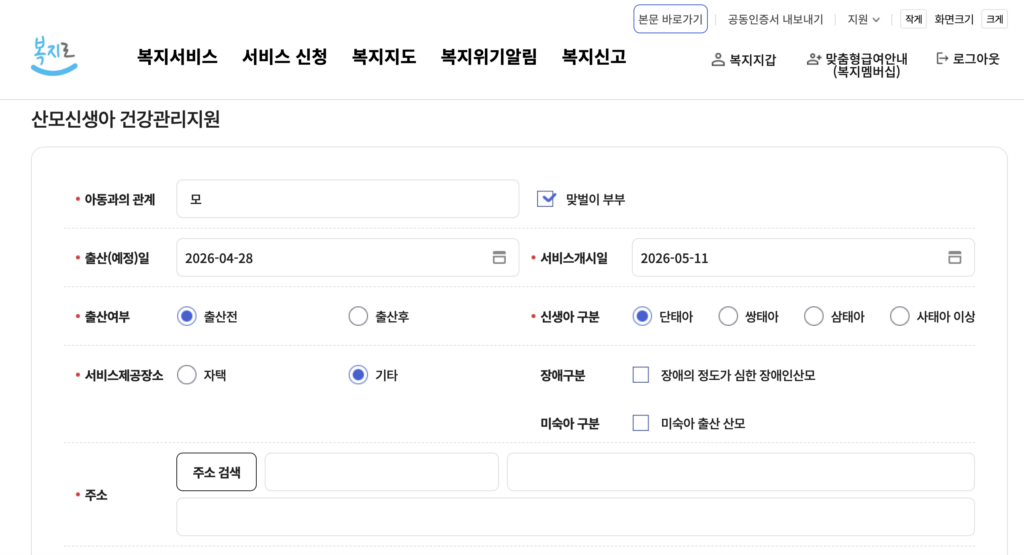The width and height of the screenshot is (1024, 555).
Task: Select 출산후 radio button
Action: point(358,316)
